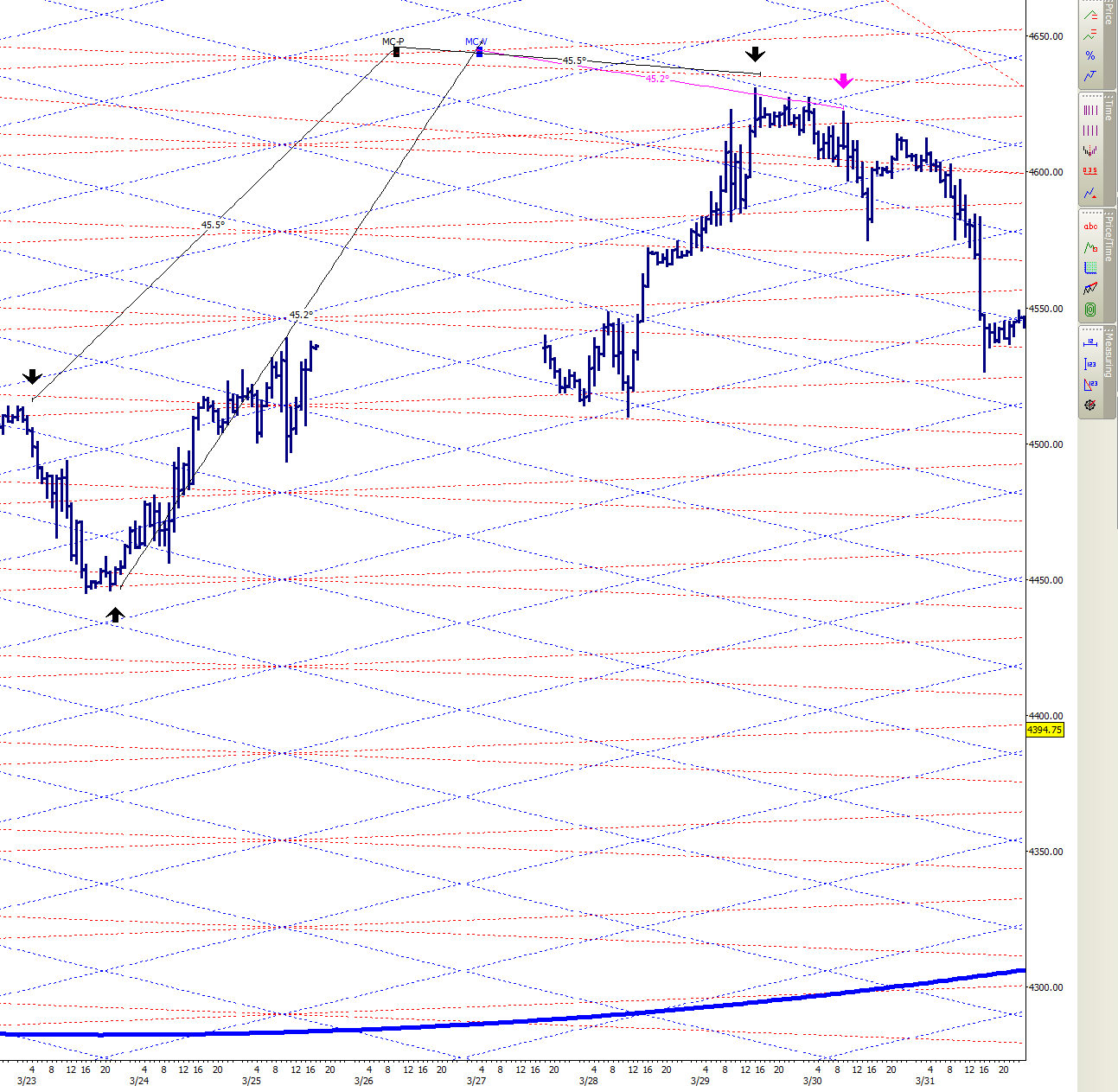Click the 3/28 date axis label

tap(588, 1081)
